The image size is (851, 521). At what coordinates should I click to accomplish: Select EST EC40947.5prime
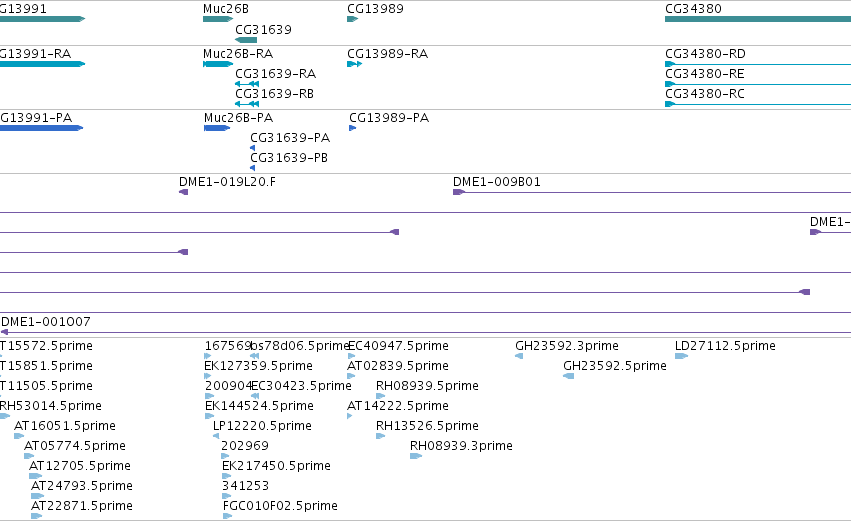point(398,346)
